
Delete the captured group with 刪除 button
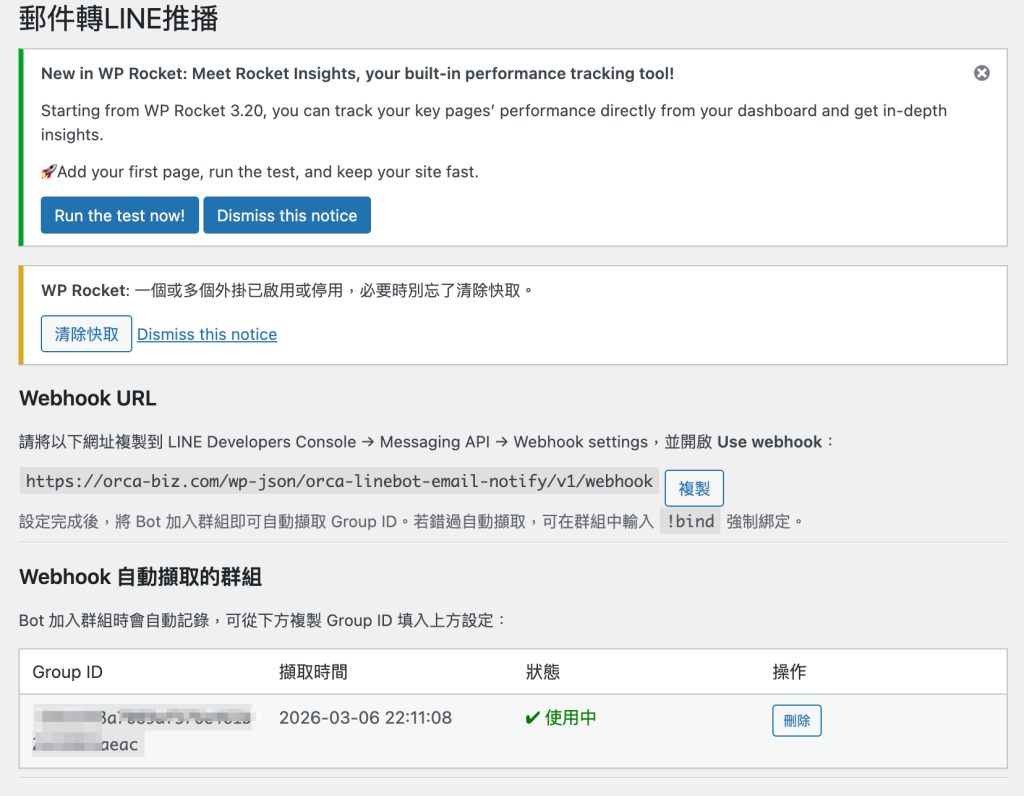(796, 720)
